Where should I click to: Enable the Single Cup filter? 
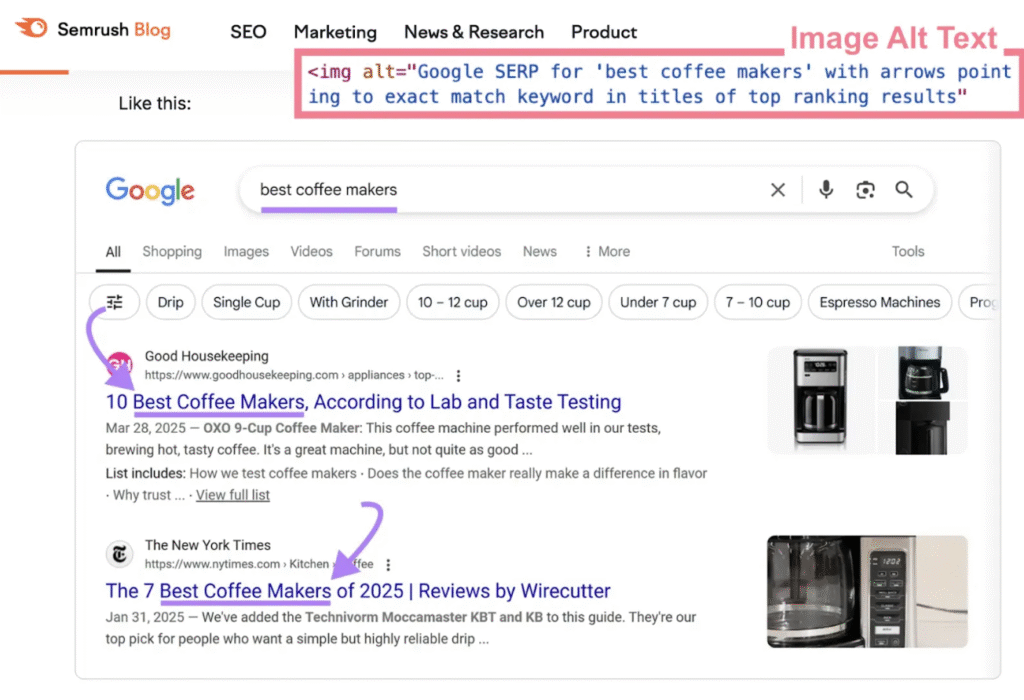246,301
